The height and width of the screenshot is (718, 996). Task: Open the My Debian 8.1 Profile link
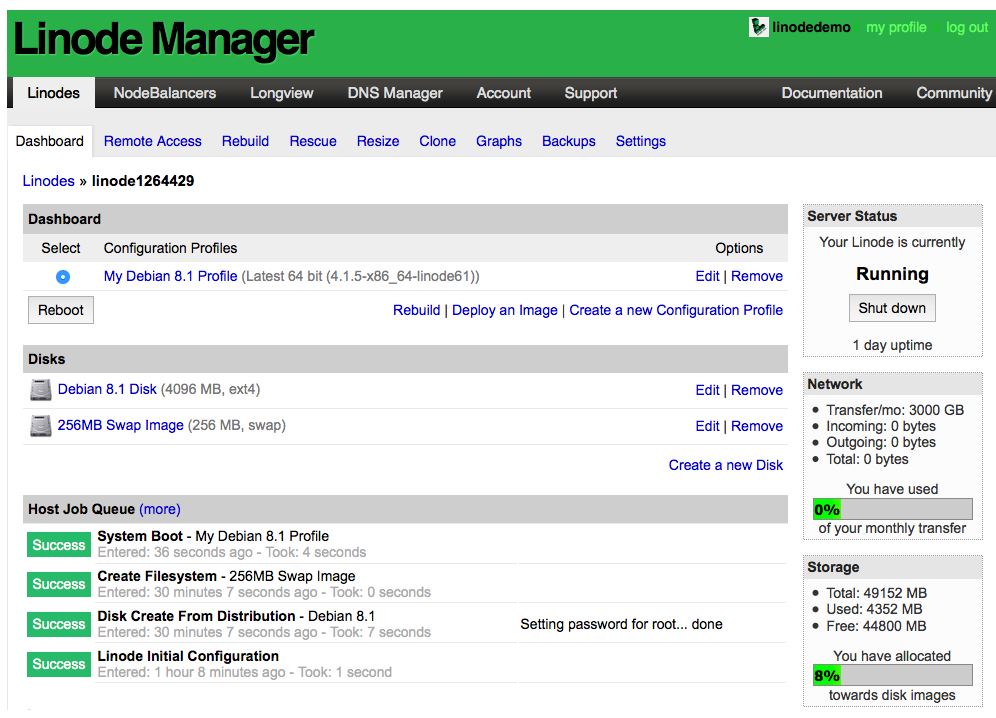coord(170,276)
